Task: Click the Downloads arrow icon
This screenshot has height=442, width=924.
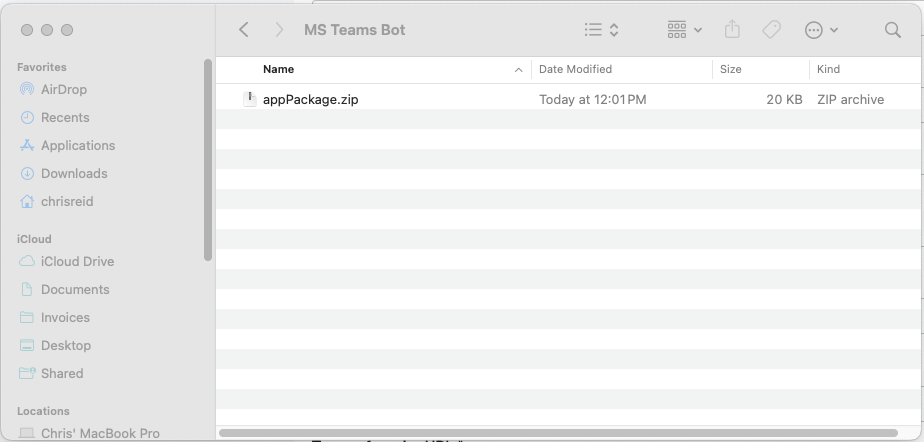Action: [27, 173]
